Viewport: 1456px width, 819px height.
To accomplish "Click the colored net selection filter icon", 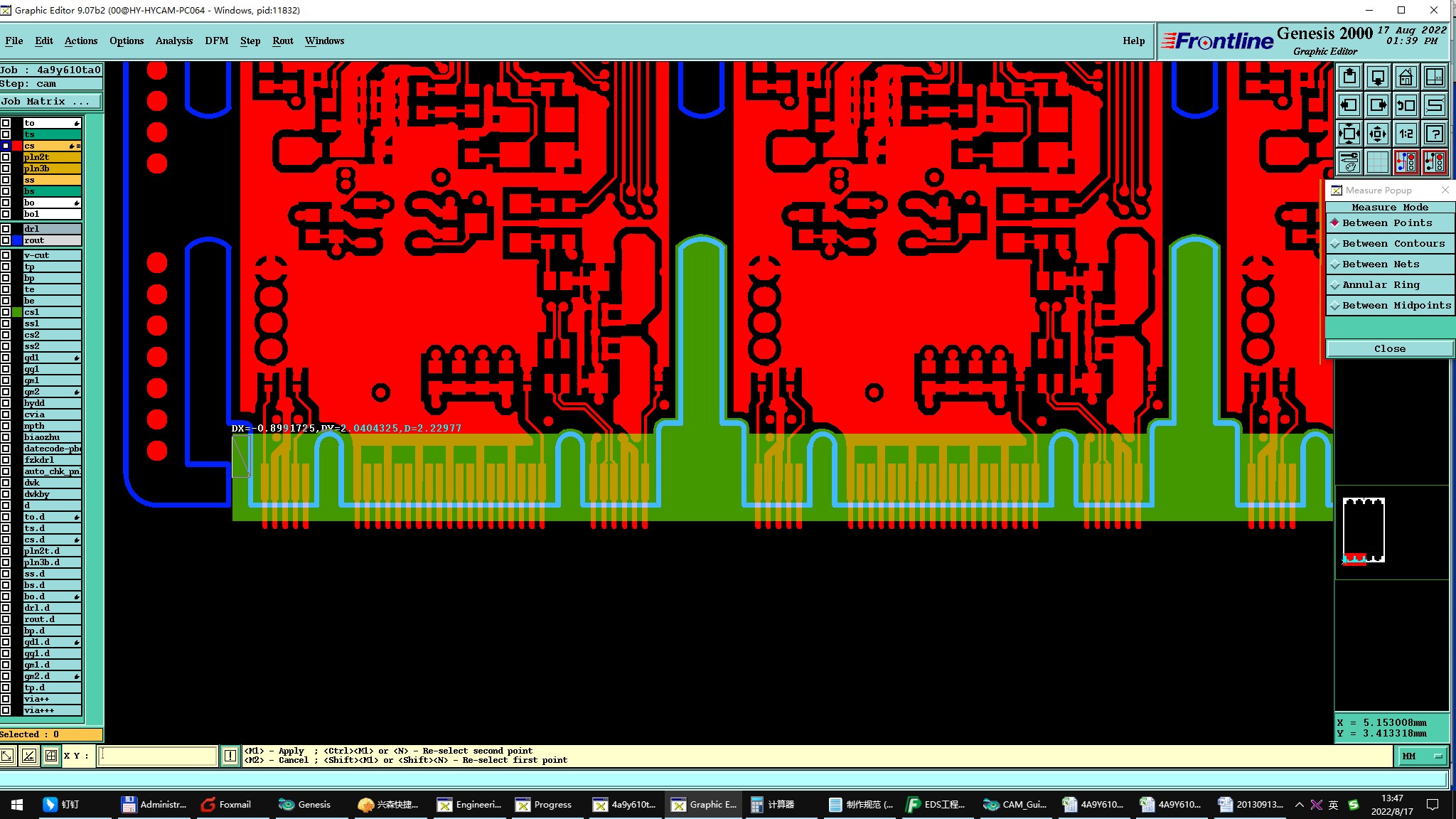I will [x=1406, y=162].
